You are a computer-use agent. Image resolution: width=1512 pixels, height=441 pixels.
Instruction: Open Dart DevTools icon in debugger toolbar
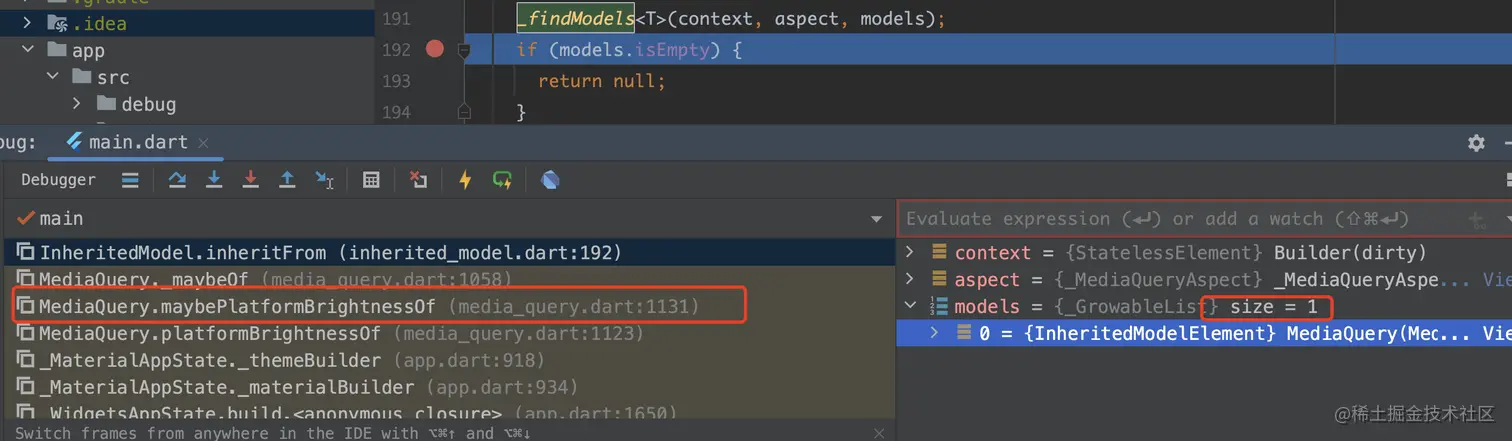549,180
